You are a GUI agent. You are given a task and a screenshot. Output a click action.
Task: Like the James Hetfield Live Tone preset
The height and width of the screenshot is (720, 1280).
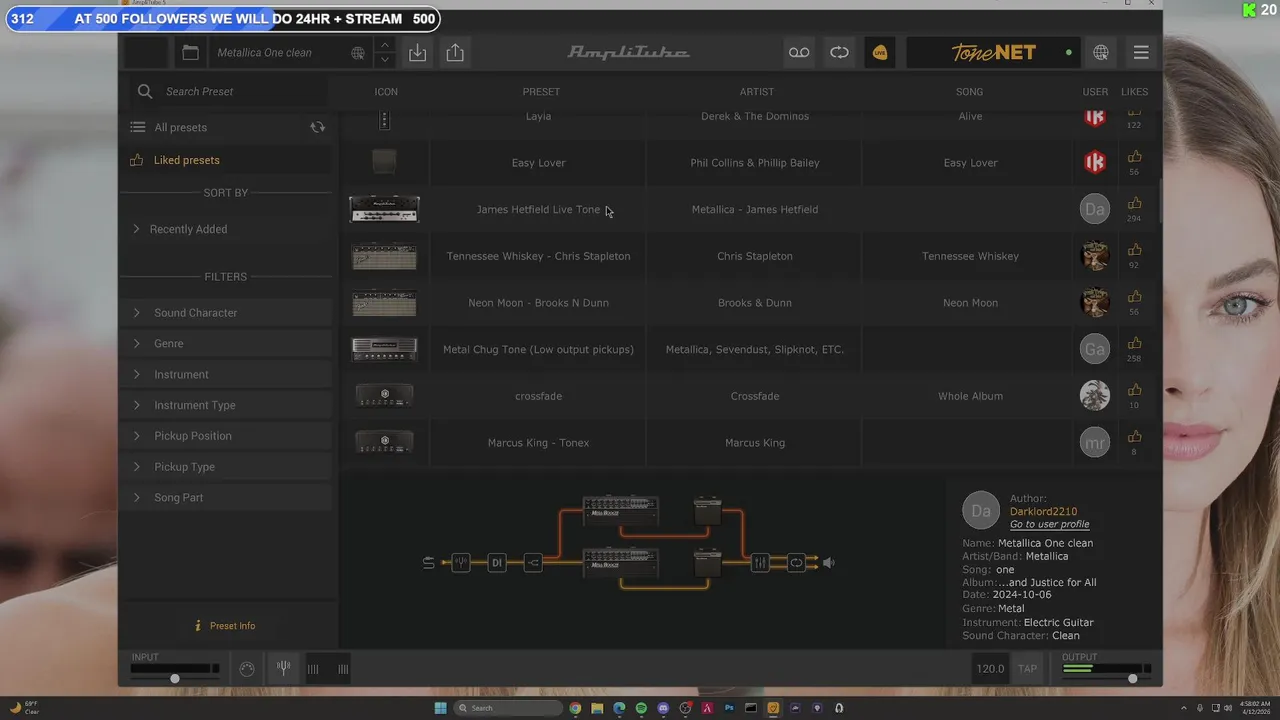point(1134,204)
